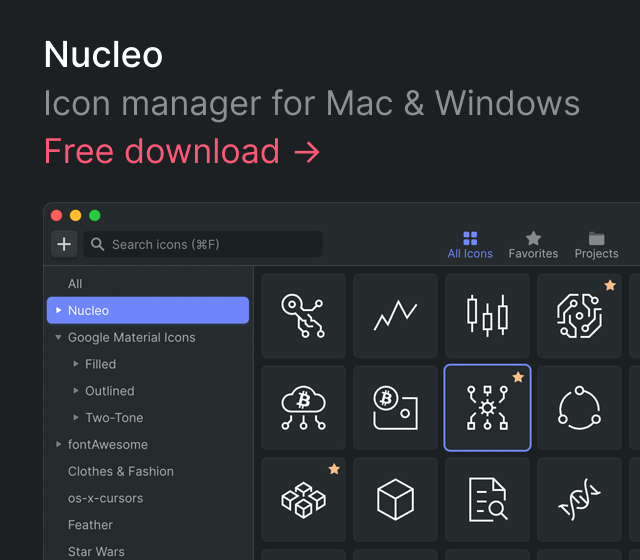Select the Filled set
This screenshot has width=640, height=560.
[100, 364]
